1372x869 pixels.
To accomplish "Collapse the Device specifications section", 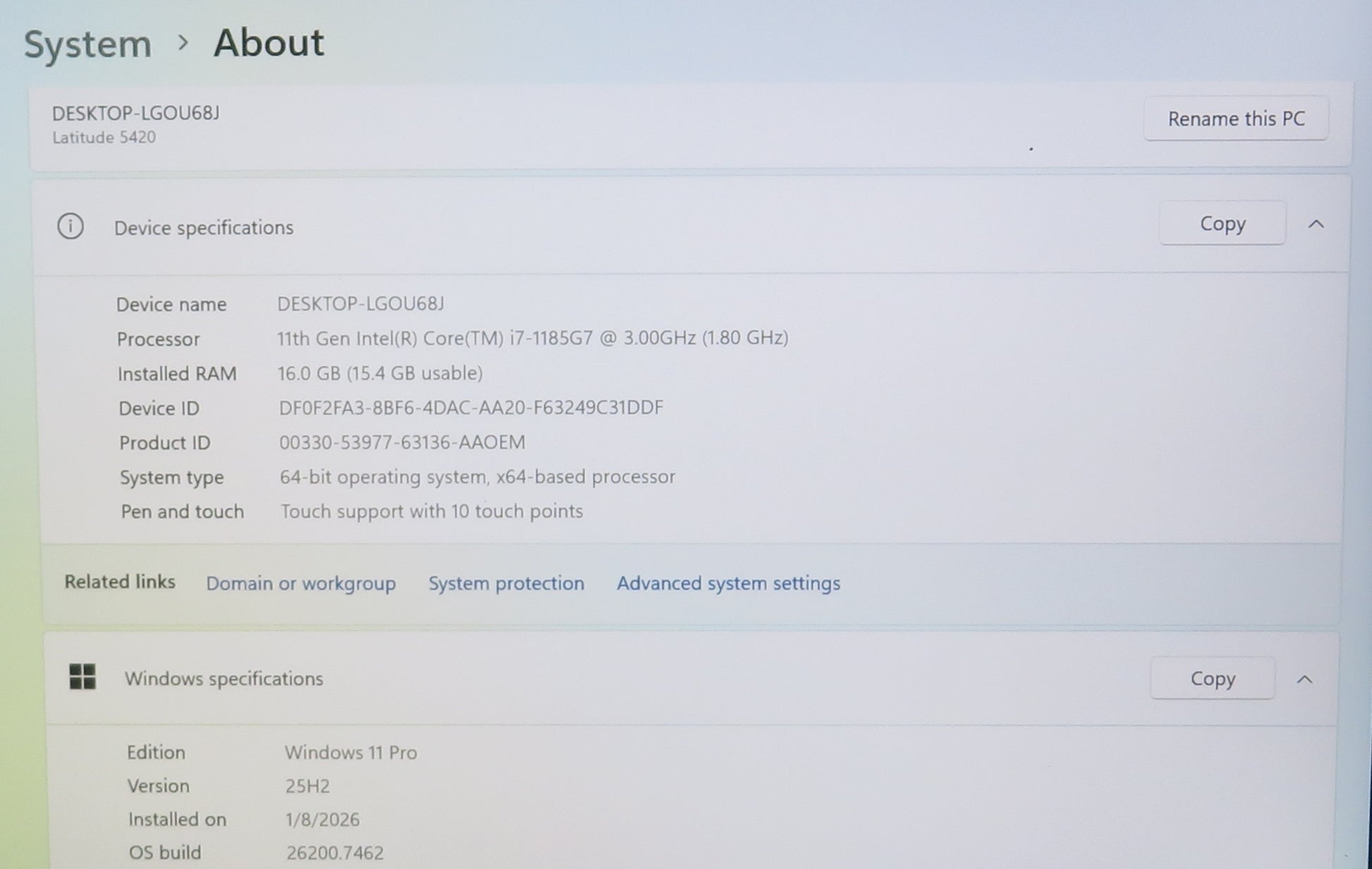I will pyautogui.click(x=1316, y=224).
